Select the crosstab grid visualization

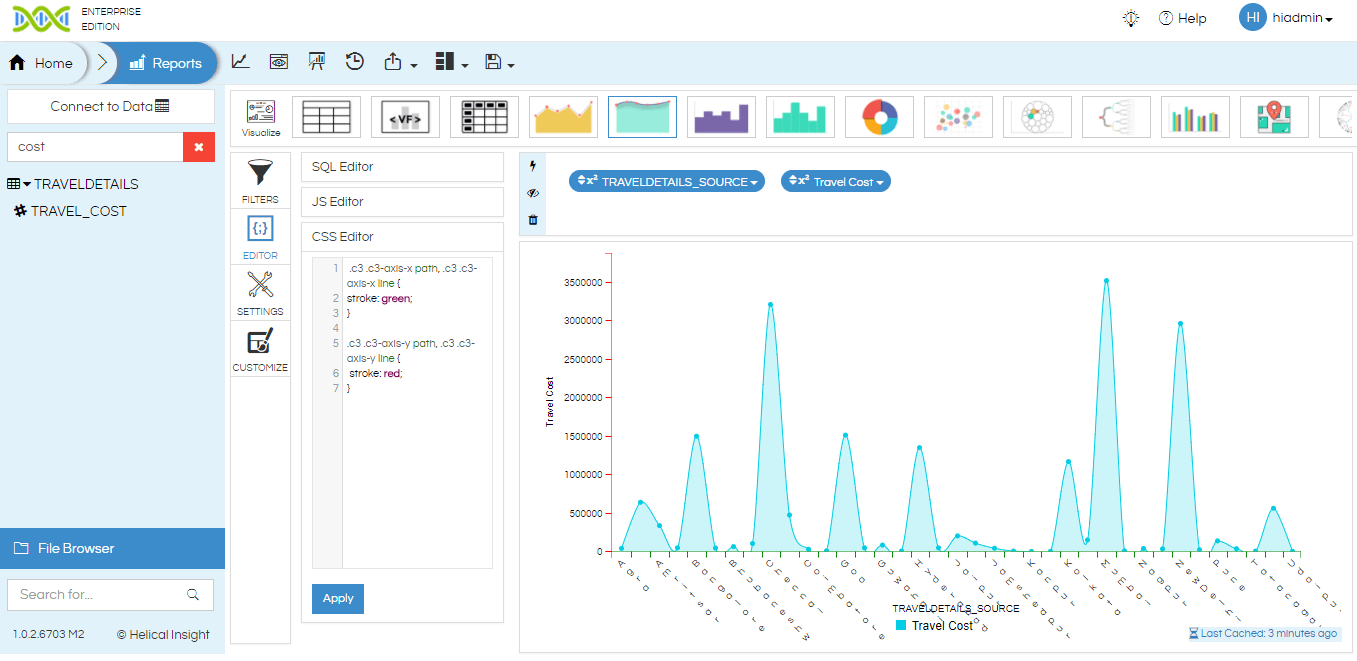(x=484, y=117)
